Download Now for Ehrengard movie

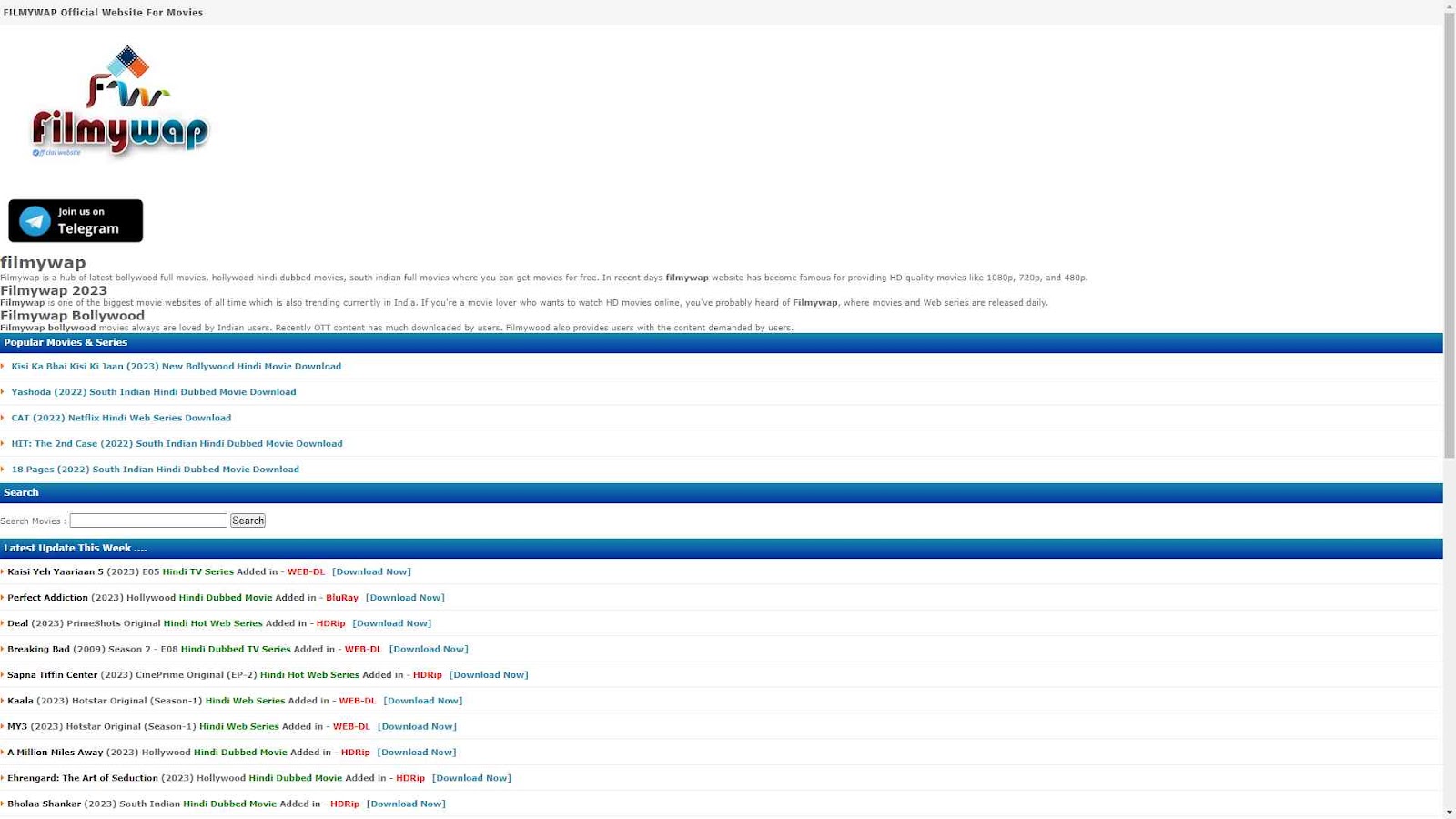471,778
